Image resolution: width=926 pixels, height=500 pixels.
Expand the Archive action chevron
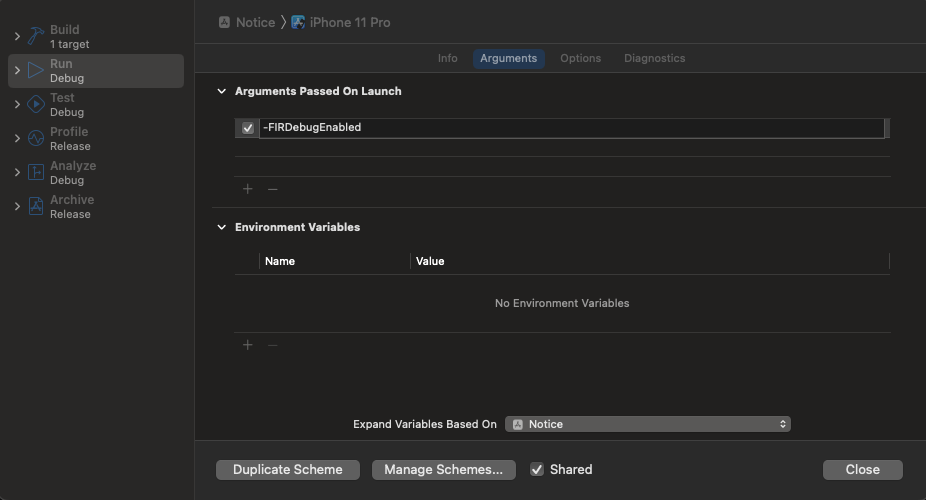point(17,207)
